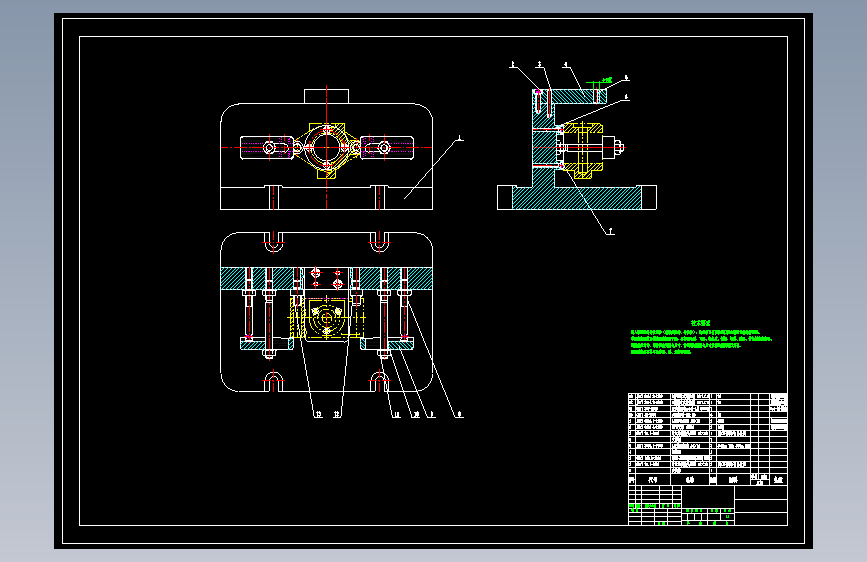Select the hatched base plate in the section view
Screen dimensions: 867x562
(577, 197)
